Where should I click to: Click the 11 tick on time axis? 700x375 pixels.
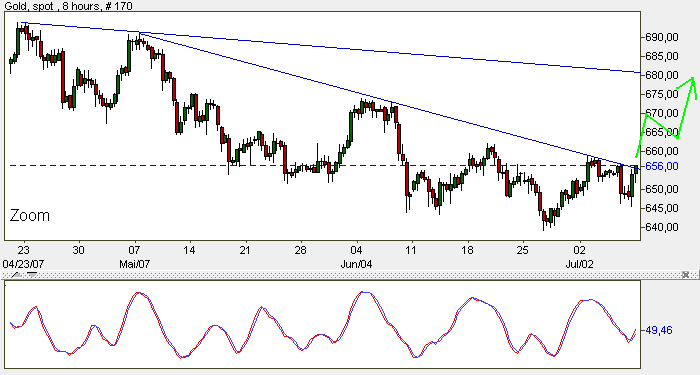tap(411, 250)
